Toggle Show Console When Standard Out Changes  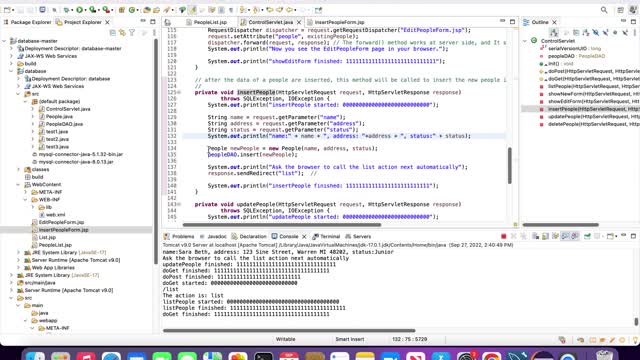[x=565, y=236]
